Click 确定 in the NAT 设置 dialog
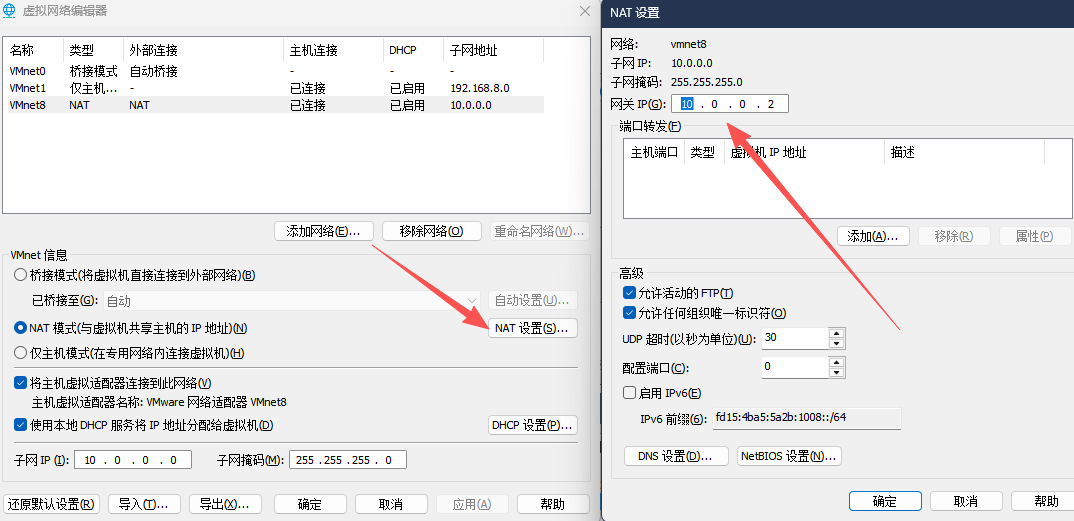The image size is (1074, 521). 885,501
